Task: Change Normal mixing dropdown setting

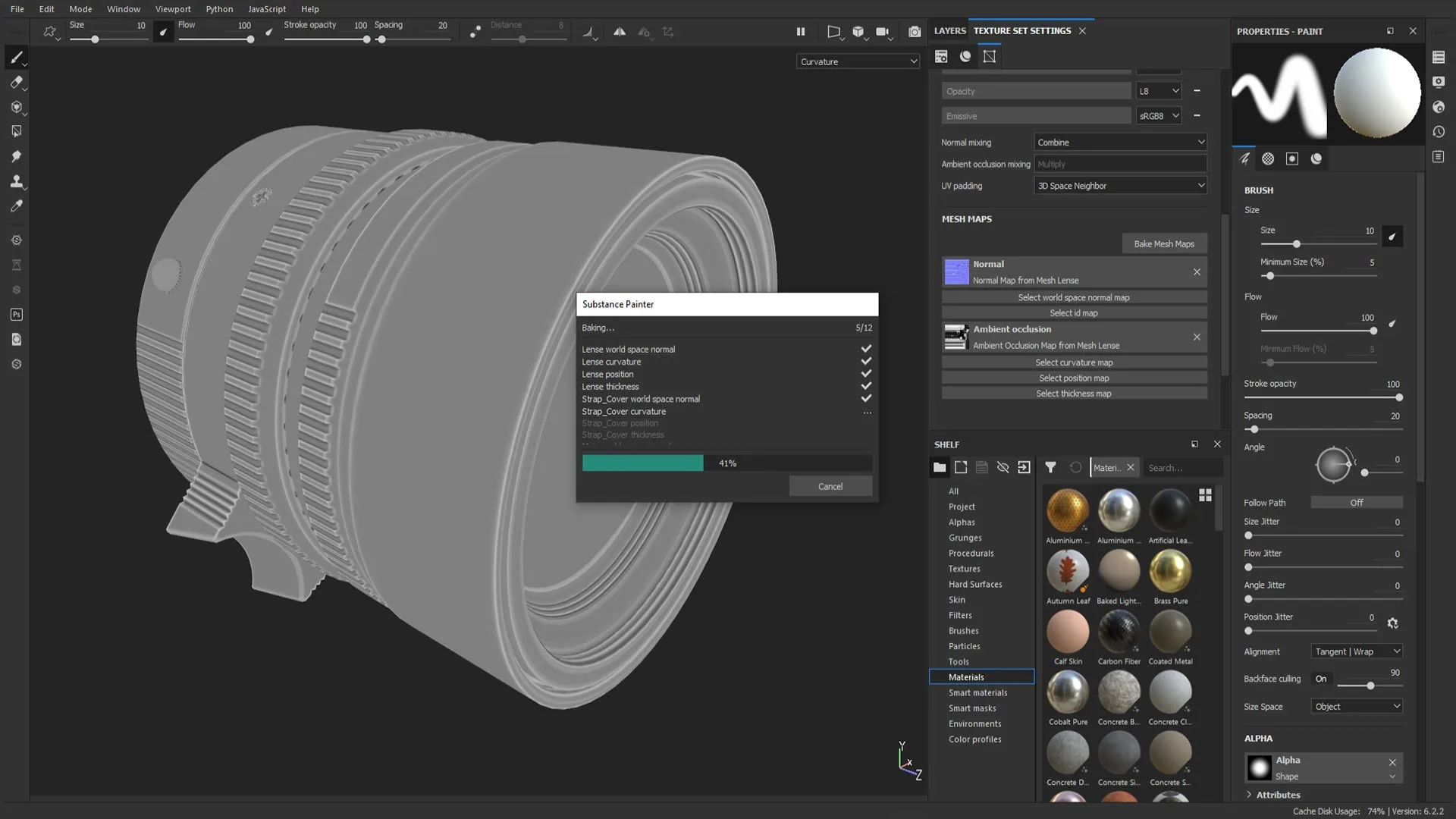Action: (1120, 141)
